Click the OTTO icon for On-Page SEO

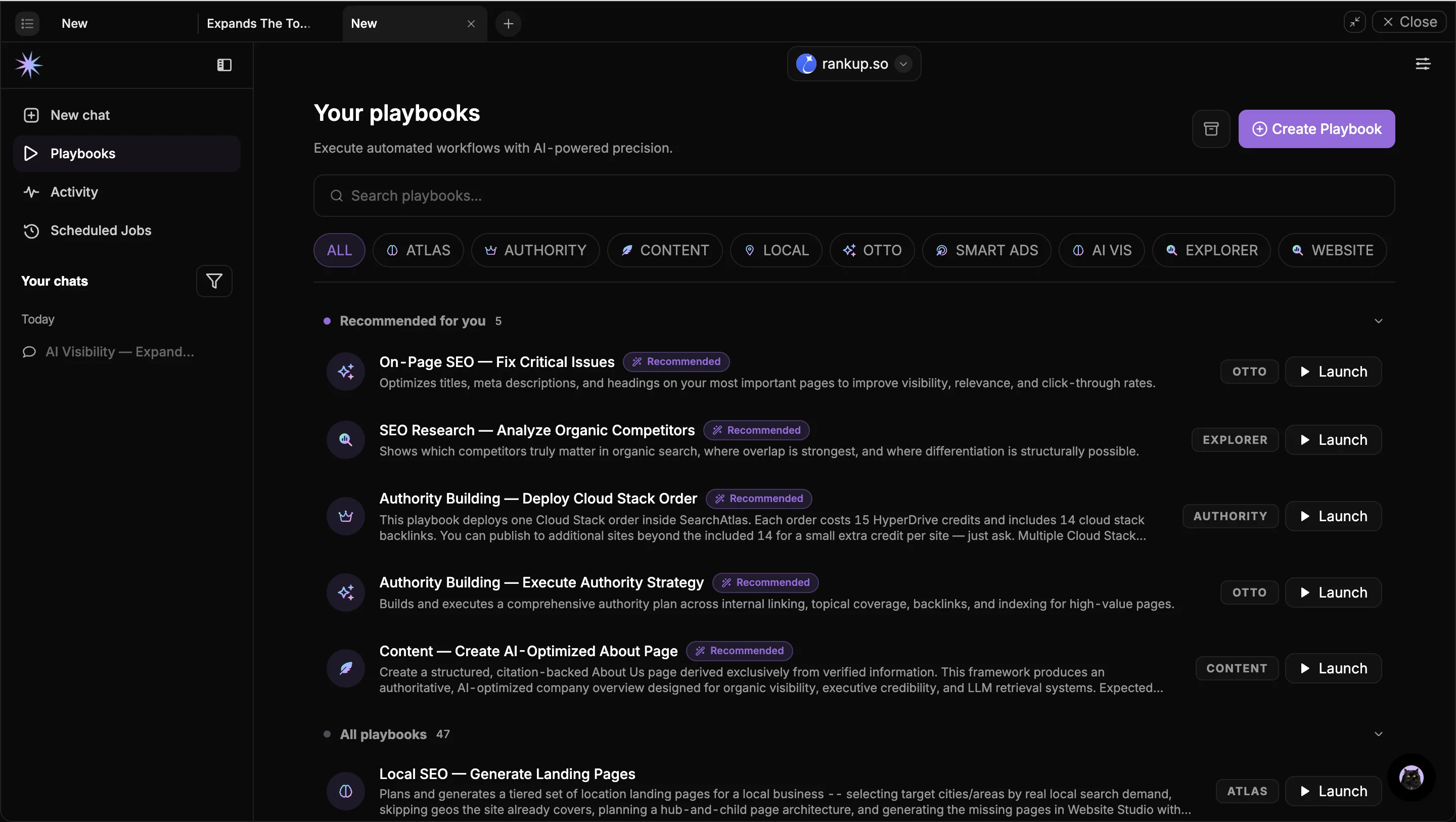pos(345,372)
